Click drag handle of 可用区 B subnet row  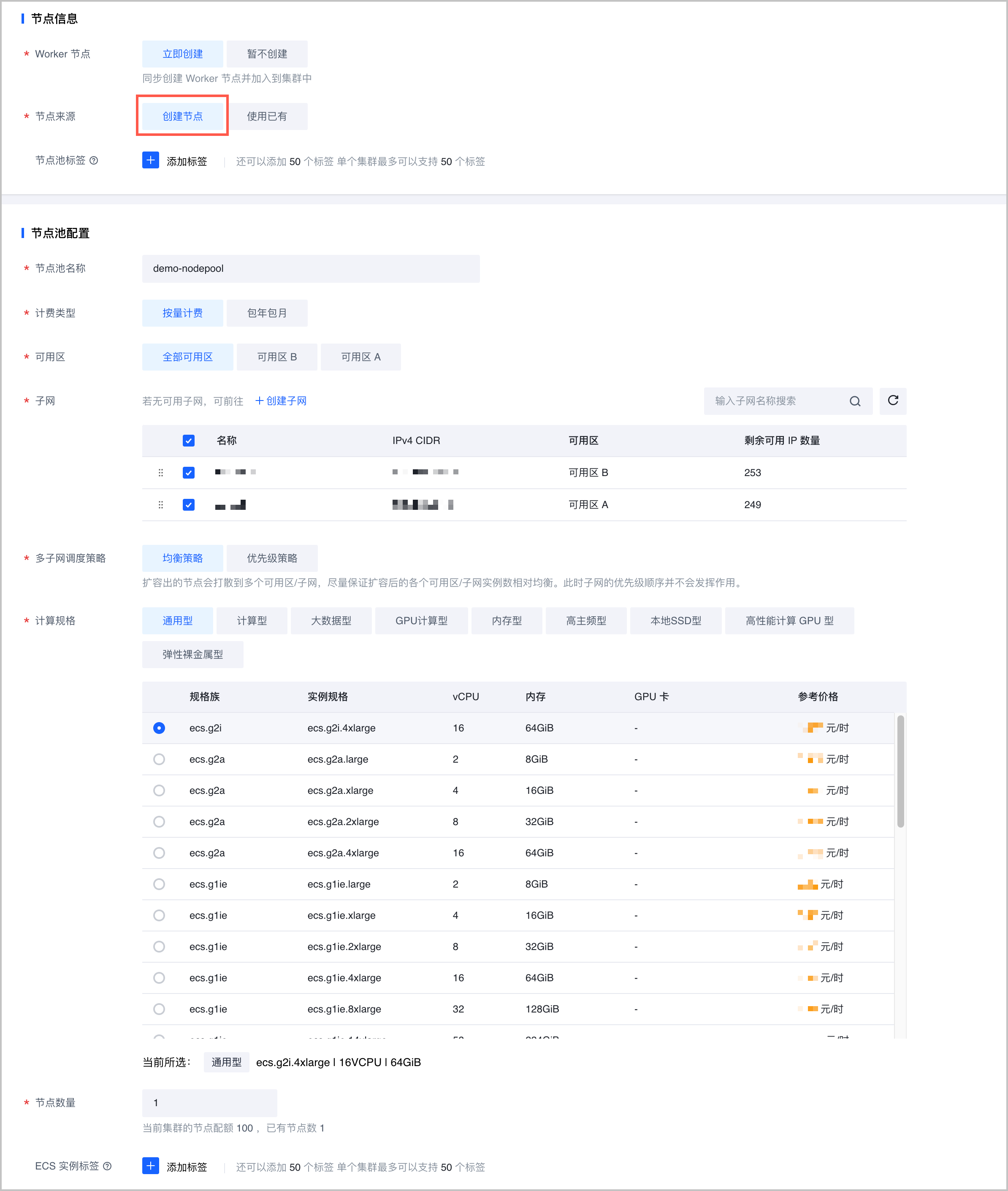[160, 472]
